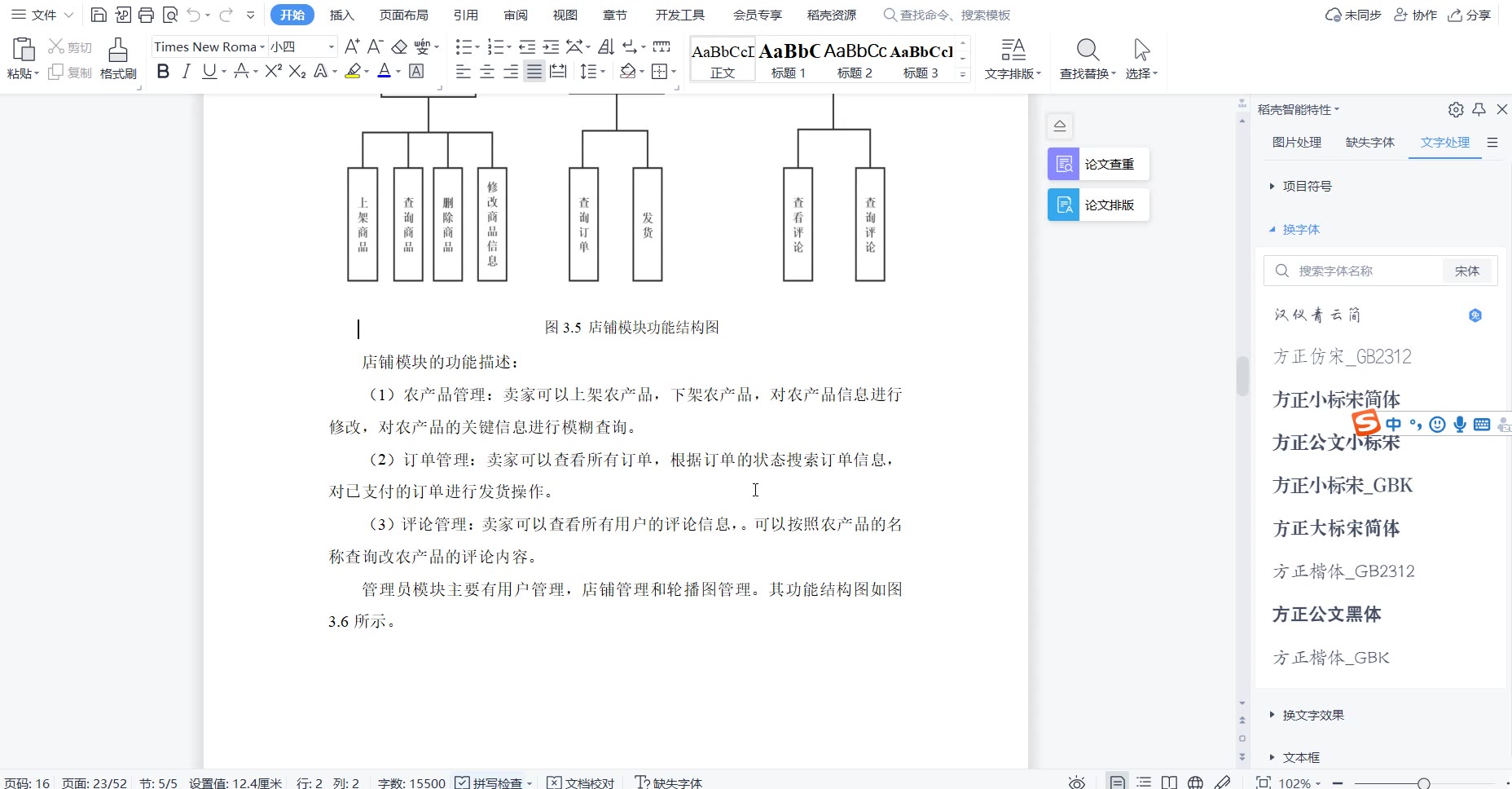Pin the 稻壳智能特性 side panel
Screen dimensions: 1512x789
tap(1479, 109)
